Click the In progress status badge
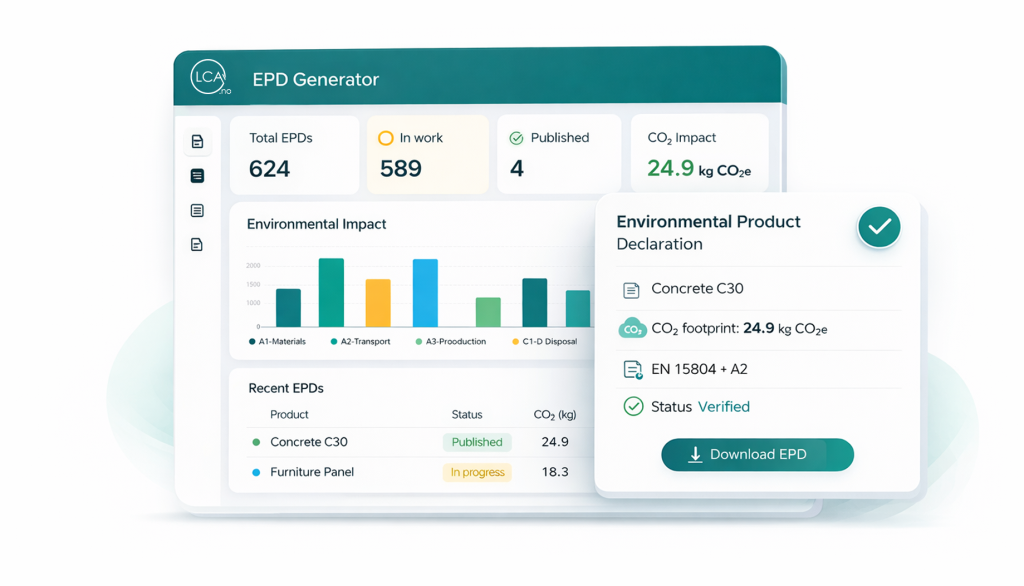The image size is (1024, 586). [477, 472]
